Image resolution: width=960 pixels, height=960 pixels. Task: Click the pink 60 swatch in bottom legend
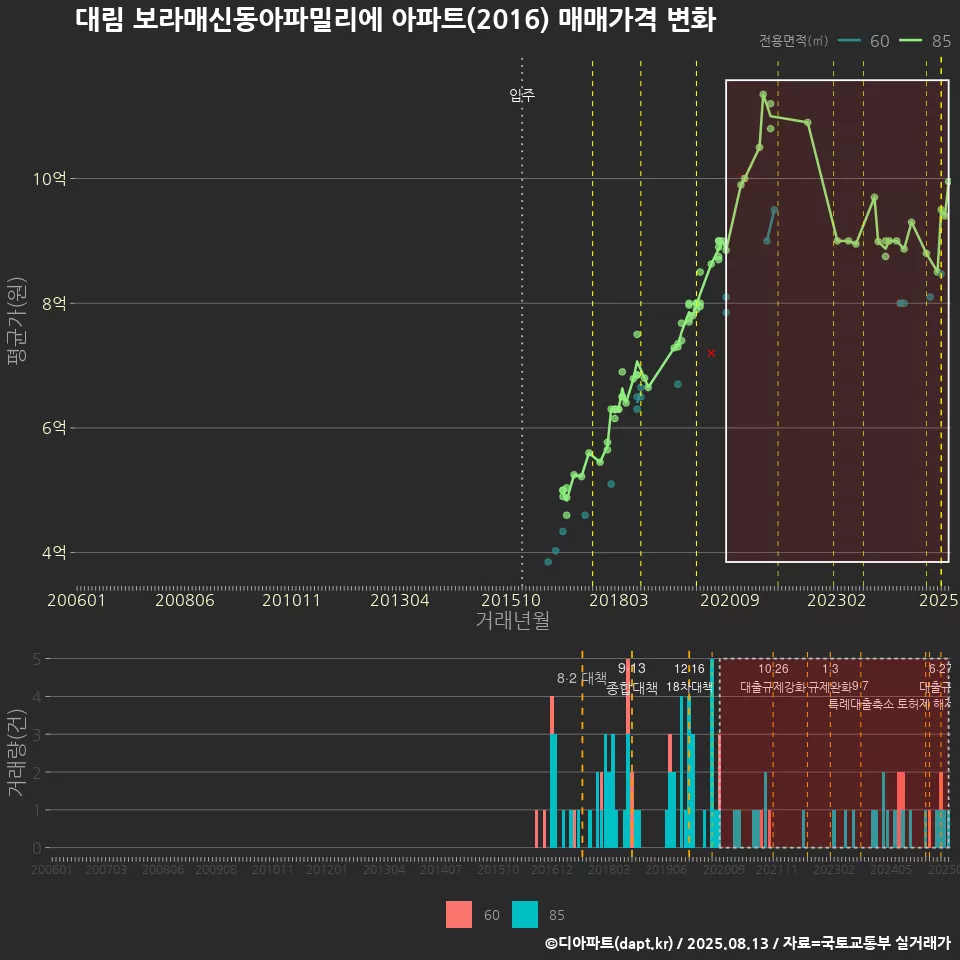tap(459, 915)
